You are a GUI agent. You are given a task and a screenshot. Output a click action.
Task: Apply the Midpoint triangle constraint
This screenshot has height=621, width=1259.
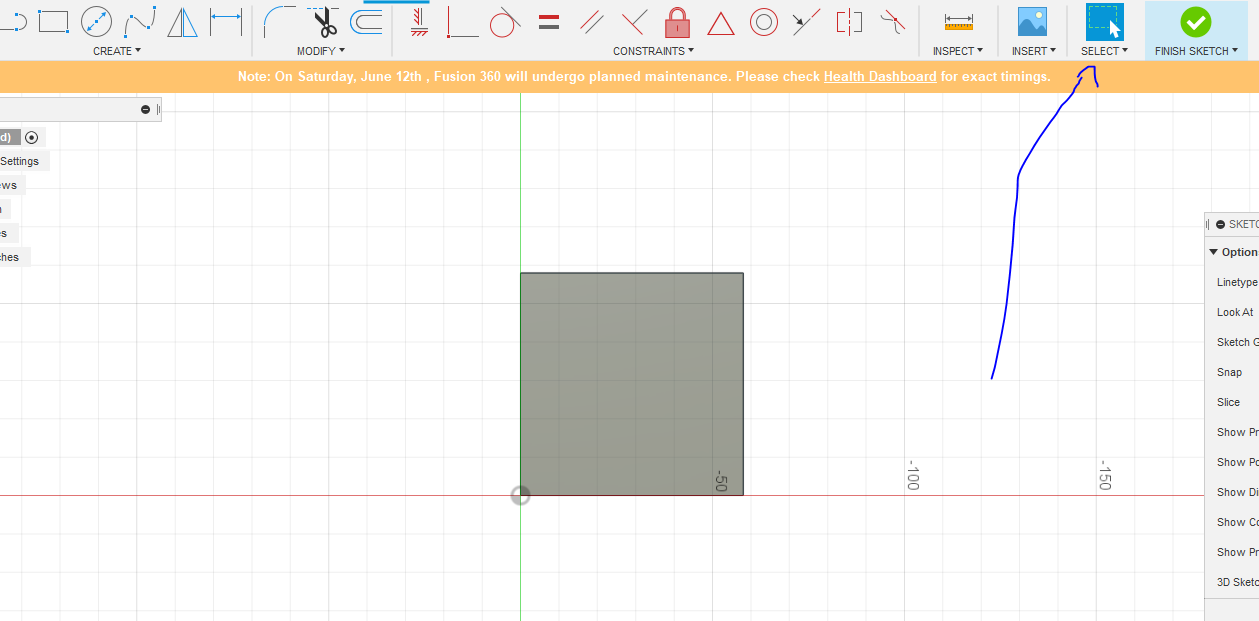[720, 23]
